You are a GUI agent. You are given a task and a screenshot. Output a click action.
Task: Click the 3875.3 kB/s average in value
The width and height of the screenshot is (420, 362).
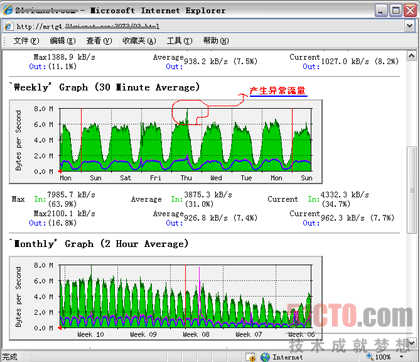208,195
